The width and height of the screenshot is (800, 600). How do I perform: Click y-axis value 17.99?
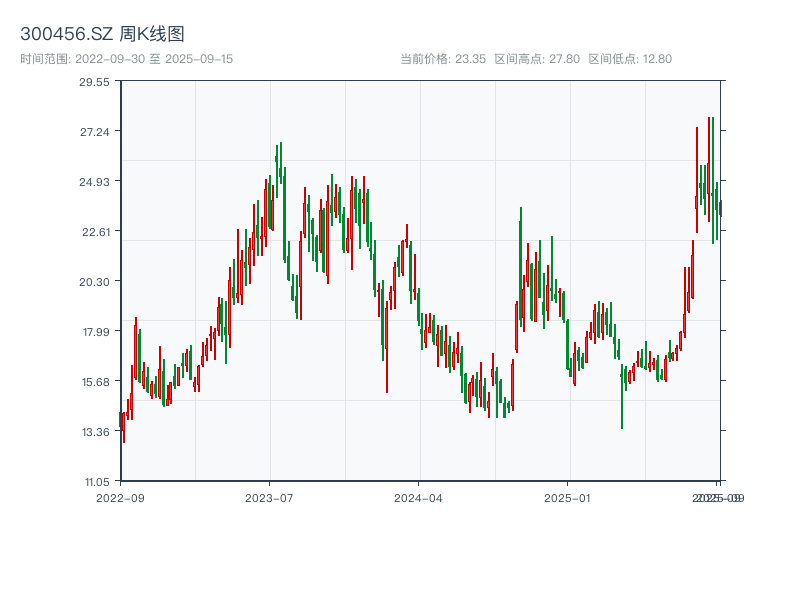(96, 332)
